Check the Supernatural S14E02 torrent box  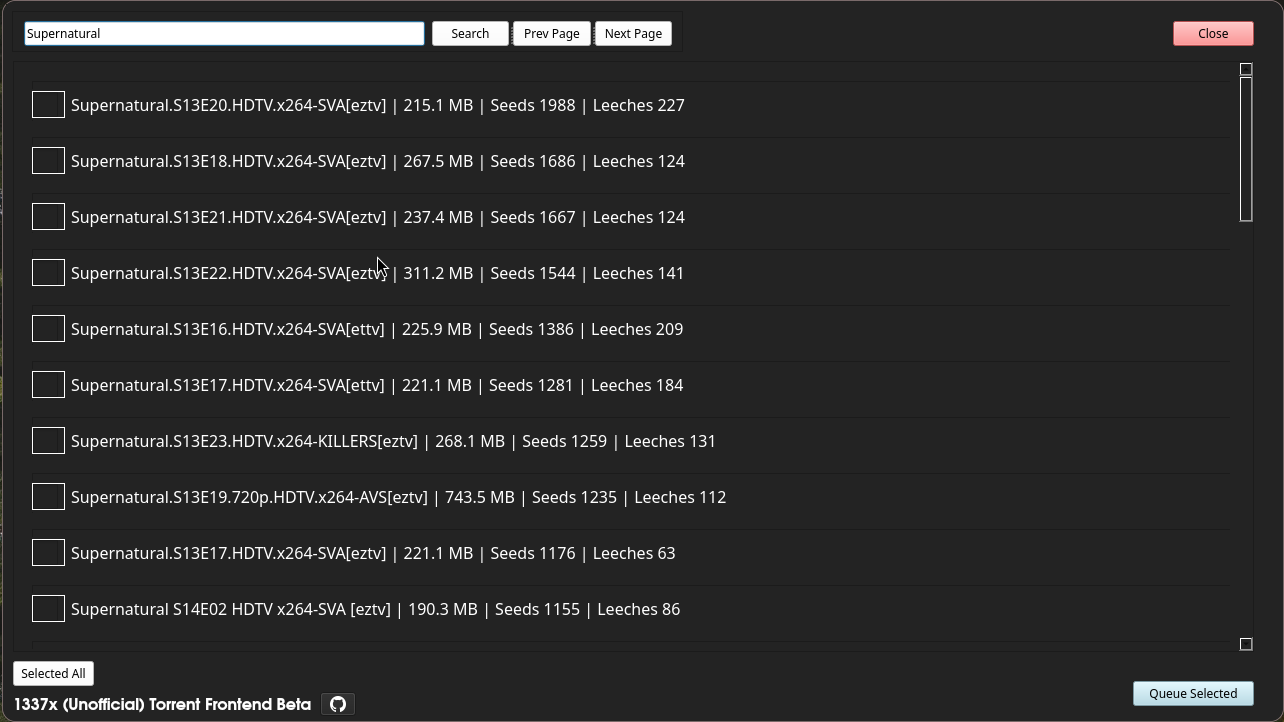coord(48,609)
